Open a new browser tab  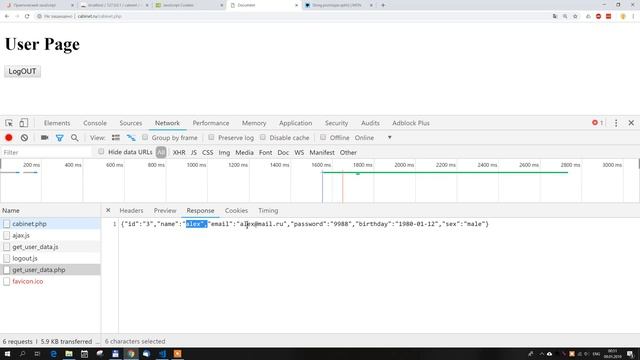click(x=383, y=5)
